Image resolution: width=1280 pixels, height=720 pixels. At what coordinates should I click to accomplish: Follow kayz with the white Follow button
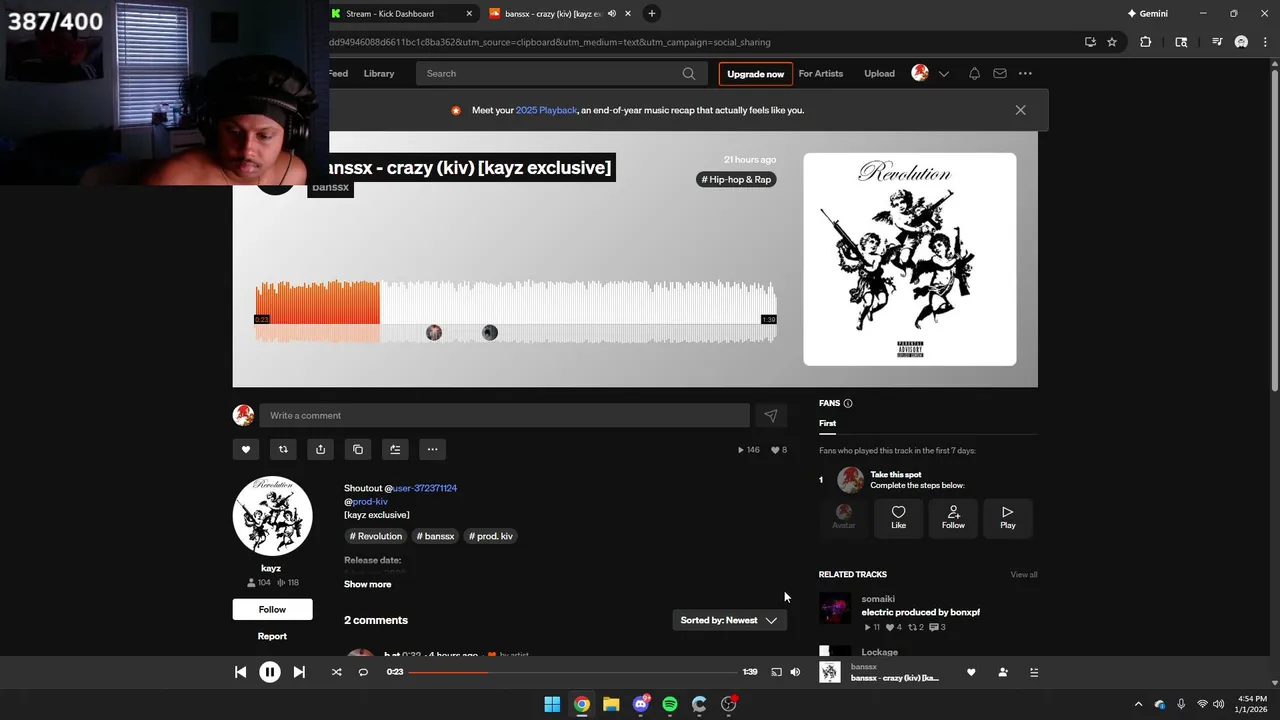pyautogui.click(x=272, y=609)
